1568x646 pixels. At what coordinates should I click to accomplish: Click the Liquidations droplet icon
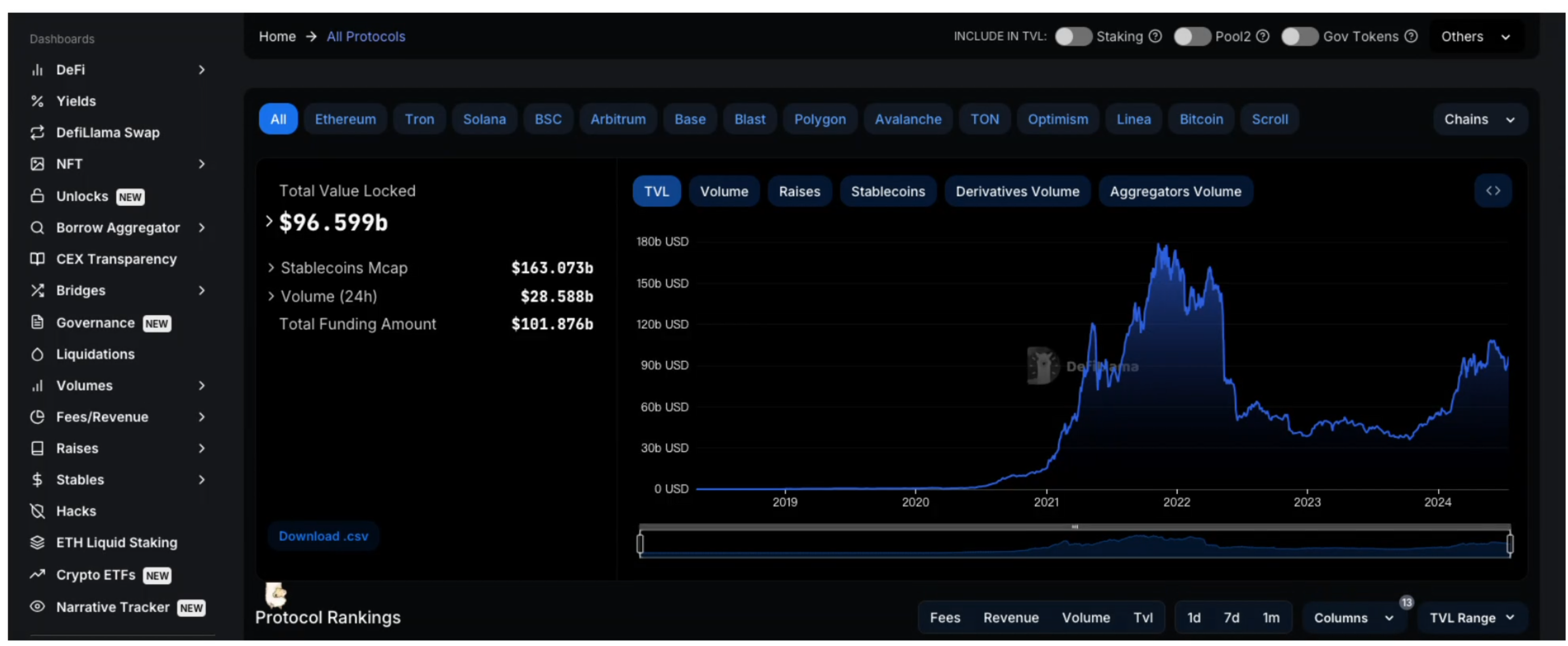click(x=37, y=355)
